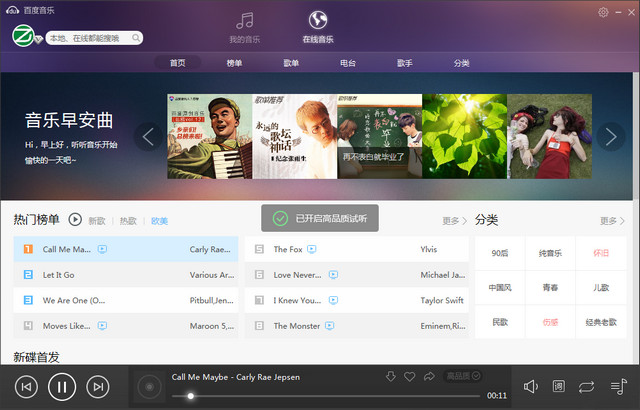Go back to the previous track
This screenshot has height=410, width=640.
click(26, 386)
